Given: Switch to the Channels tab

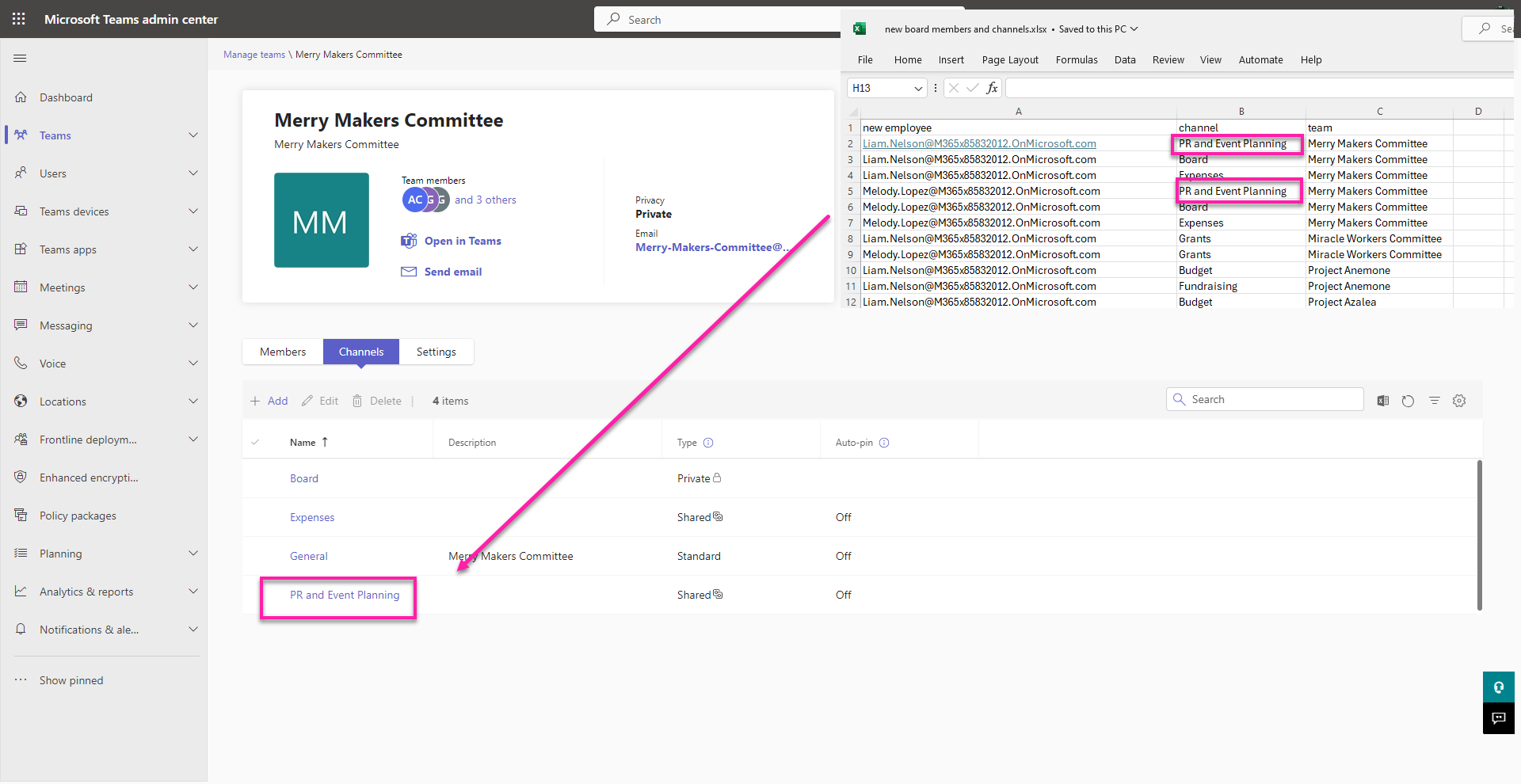Looking at the screenshot, I should pyautogui.click(x=361, y=352).
